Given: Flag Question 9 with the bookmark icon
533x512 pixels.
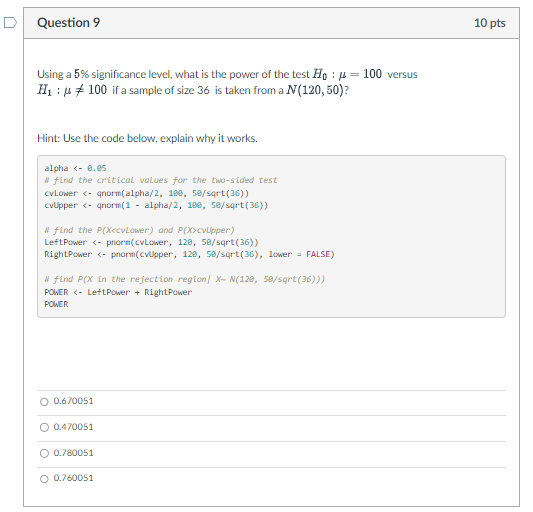Looking at the screenshot, I should click(x=10, y=23).
